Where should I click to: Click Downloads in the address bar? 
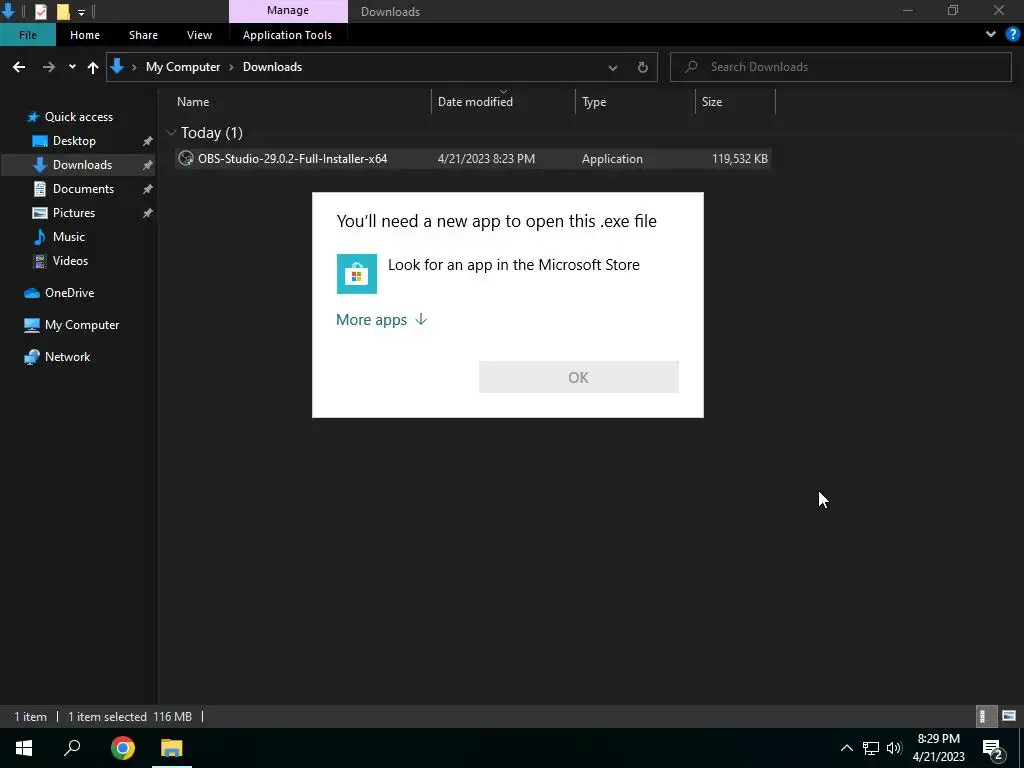pyautogui.click(x=272, y=67)
